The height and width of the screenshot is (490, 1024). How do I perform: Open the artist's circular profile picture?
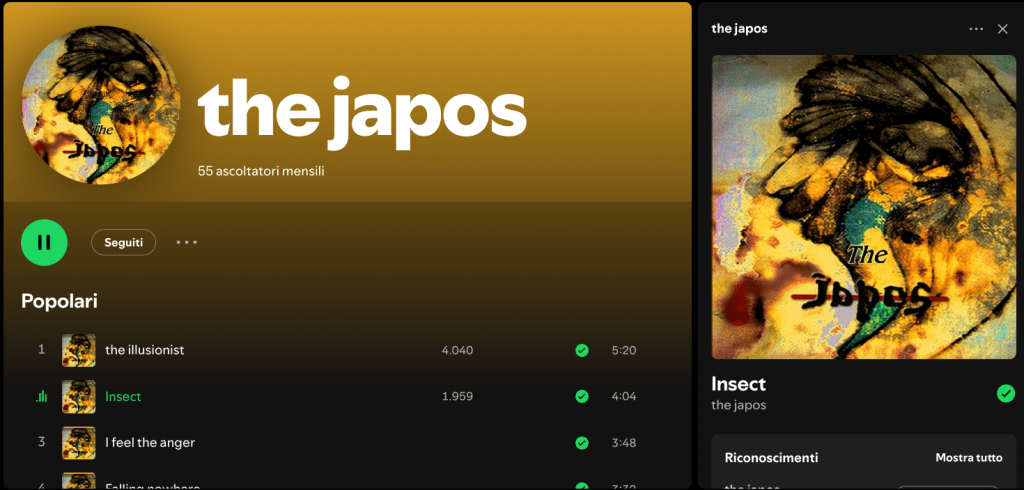tap(101, 105)
